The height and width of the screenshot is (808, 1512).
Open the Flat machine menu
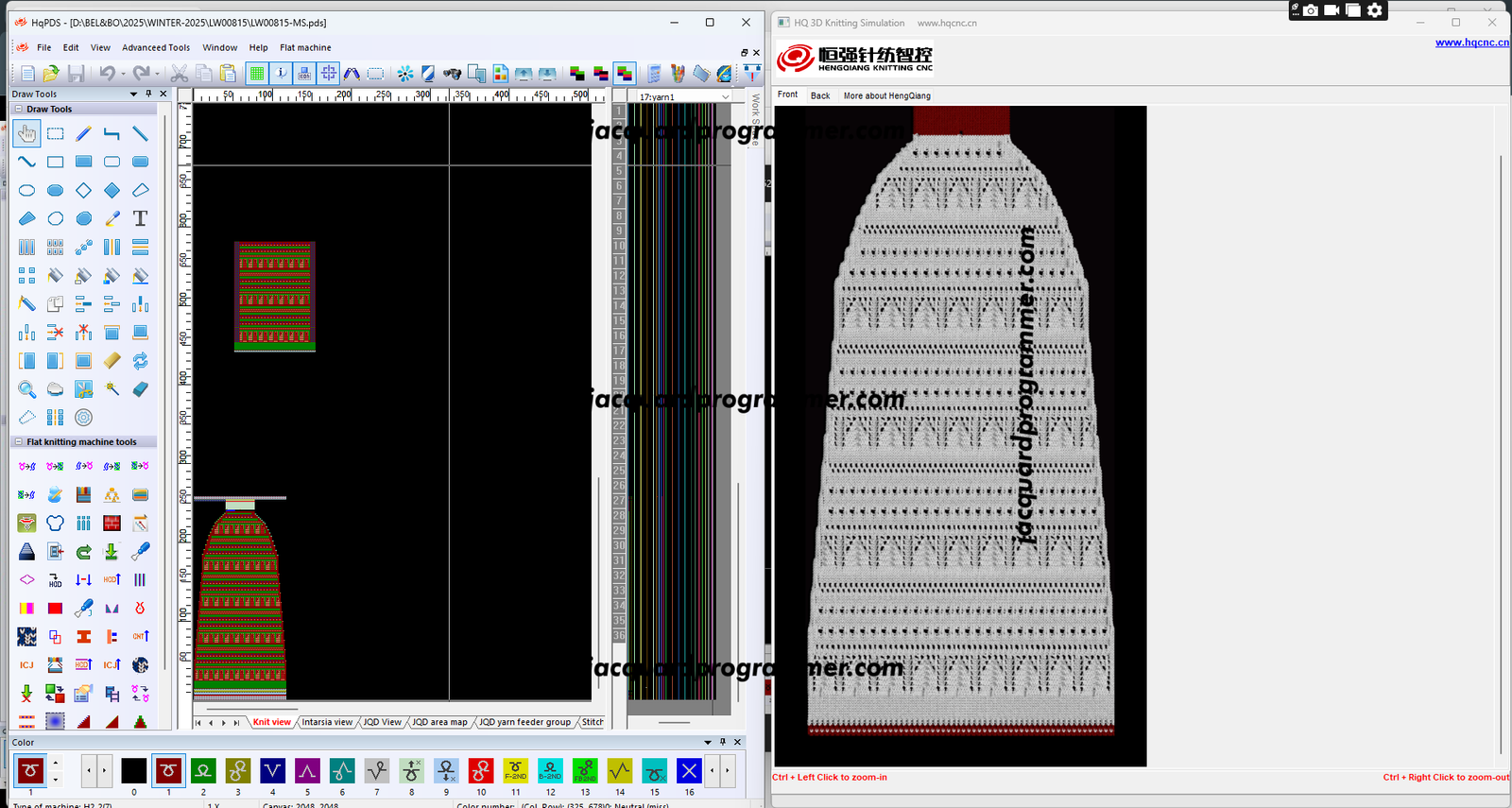tap(305, 47)
